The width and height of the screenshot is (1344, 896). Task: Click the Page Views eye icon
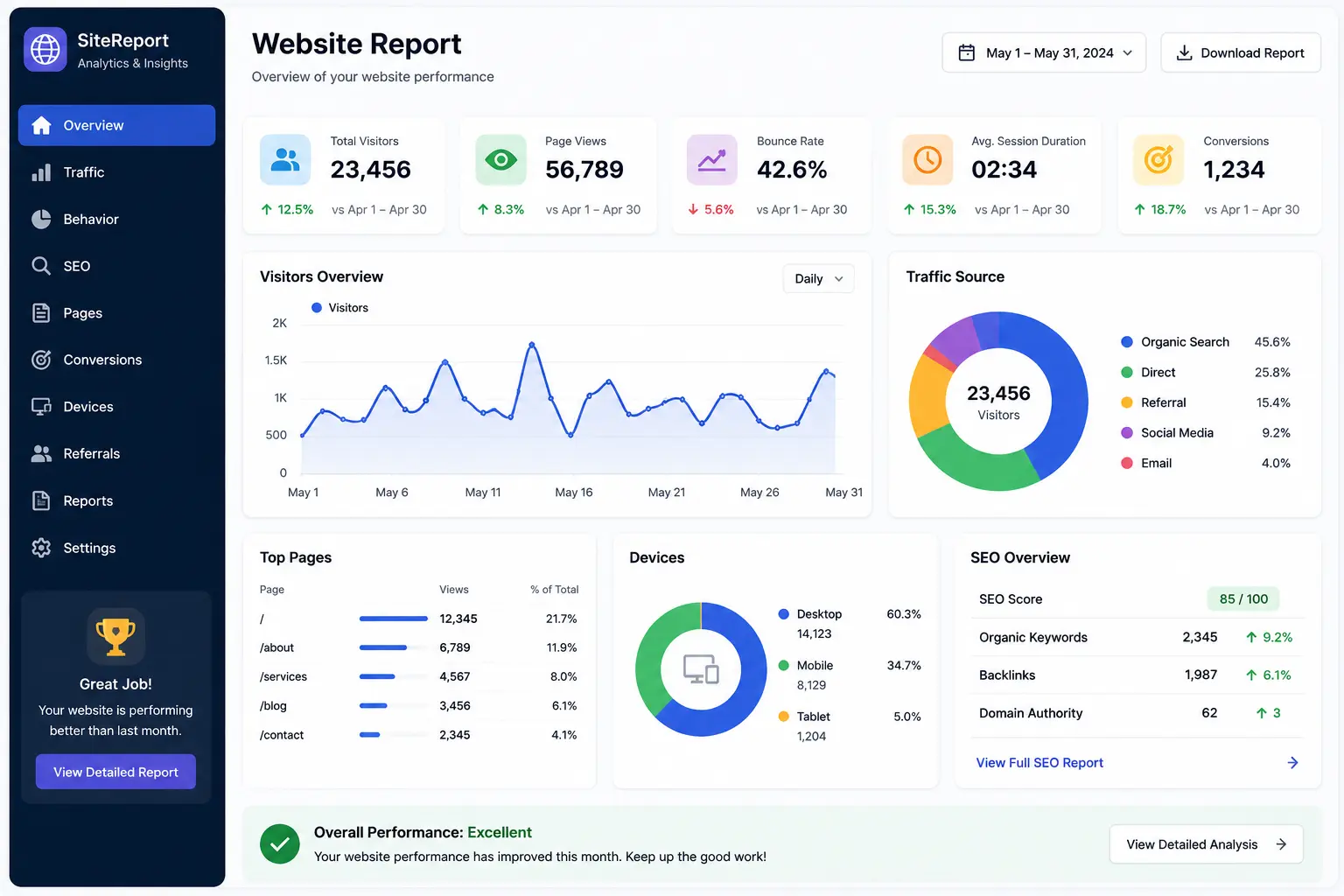point(500,159)
